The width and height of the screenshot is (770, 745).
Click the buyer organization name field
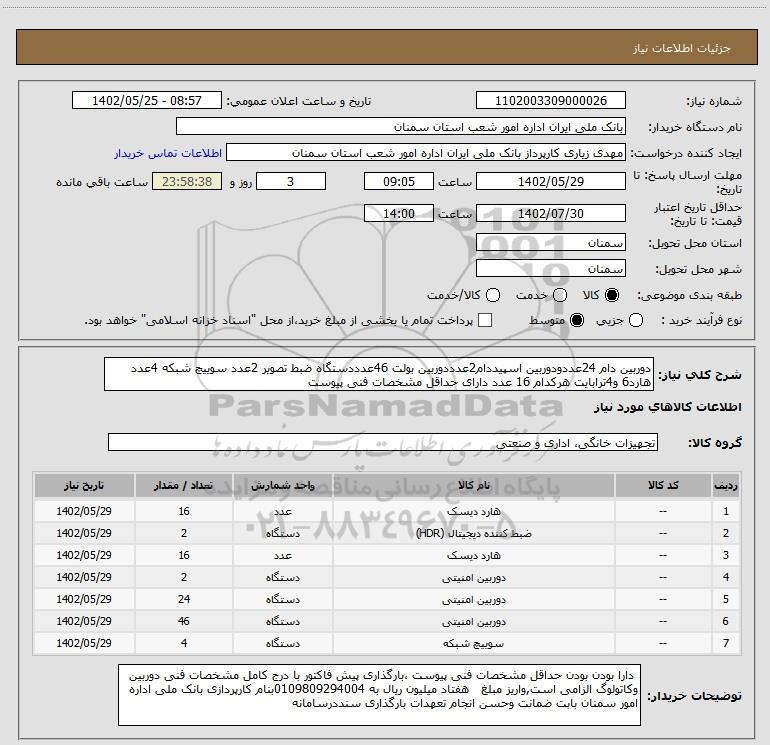(401, 126)
